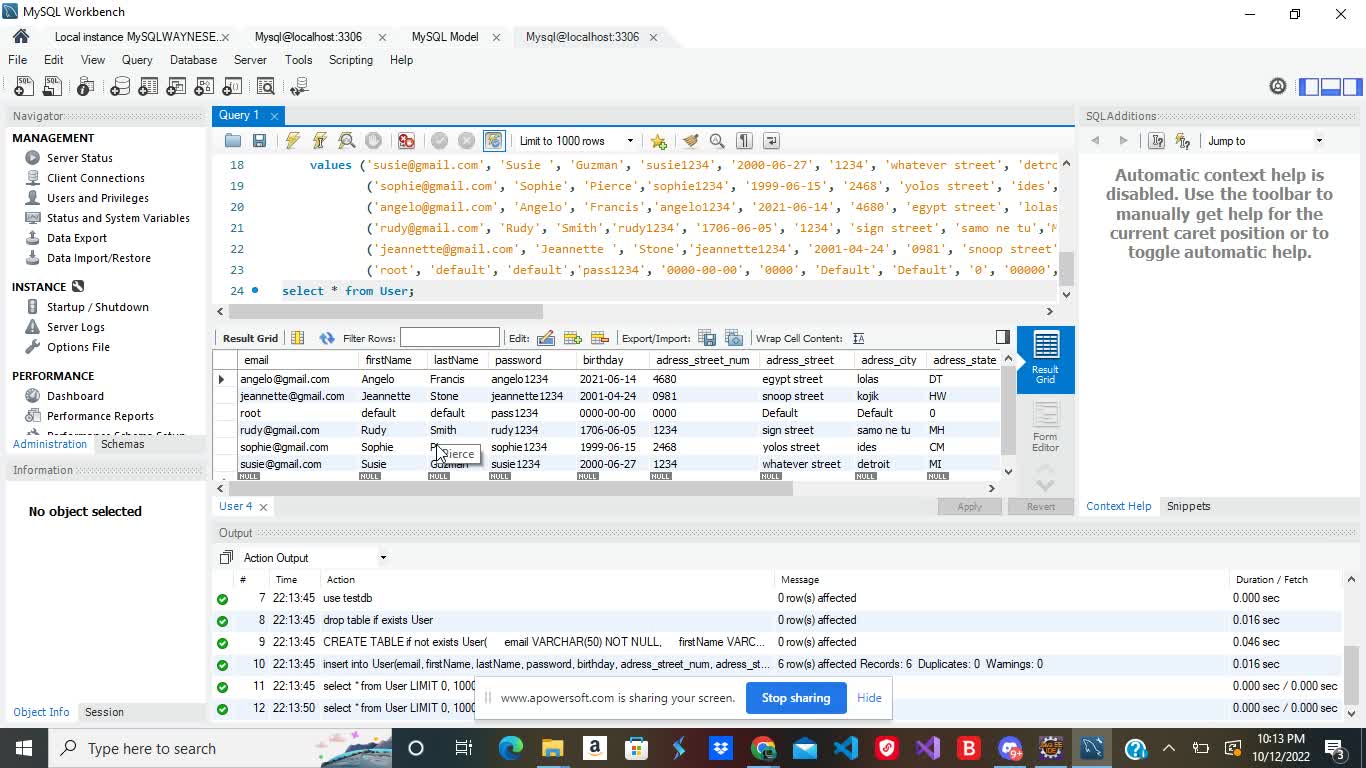Click the save script floppy disk icon

point(259,141)
